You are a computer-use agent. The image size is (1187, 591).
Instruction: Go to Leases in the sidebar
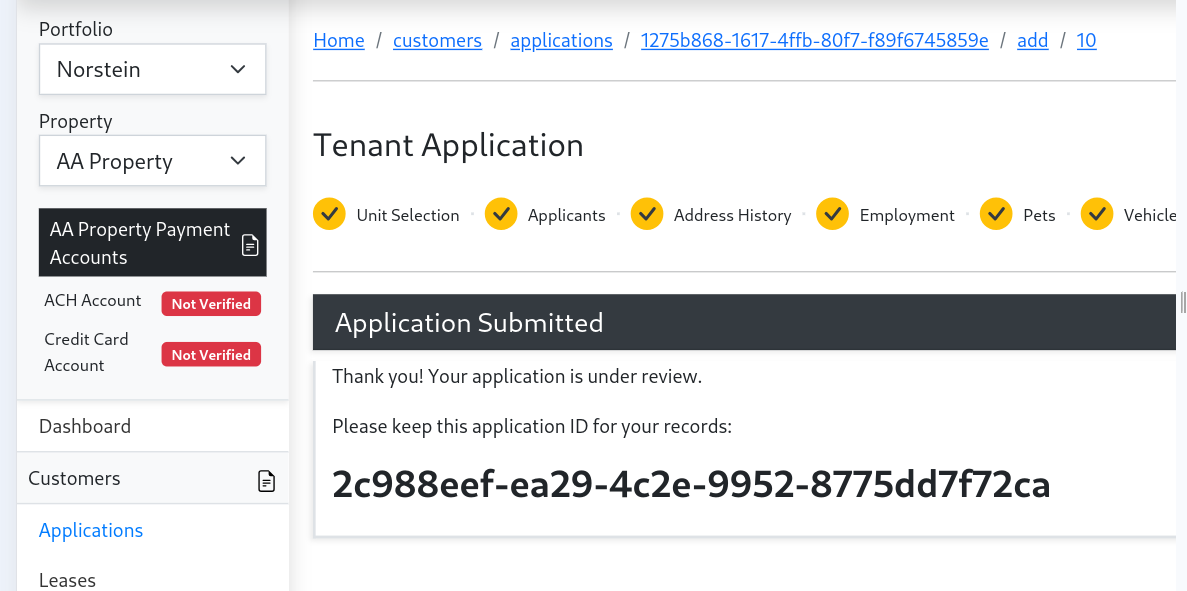(x=67, y=579)
